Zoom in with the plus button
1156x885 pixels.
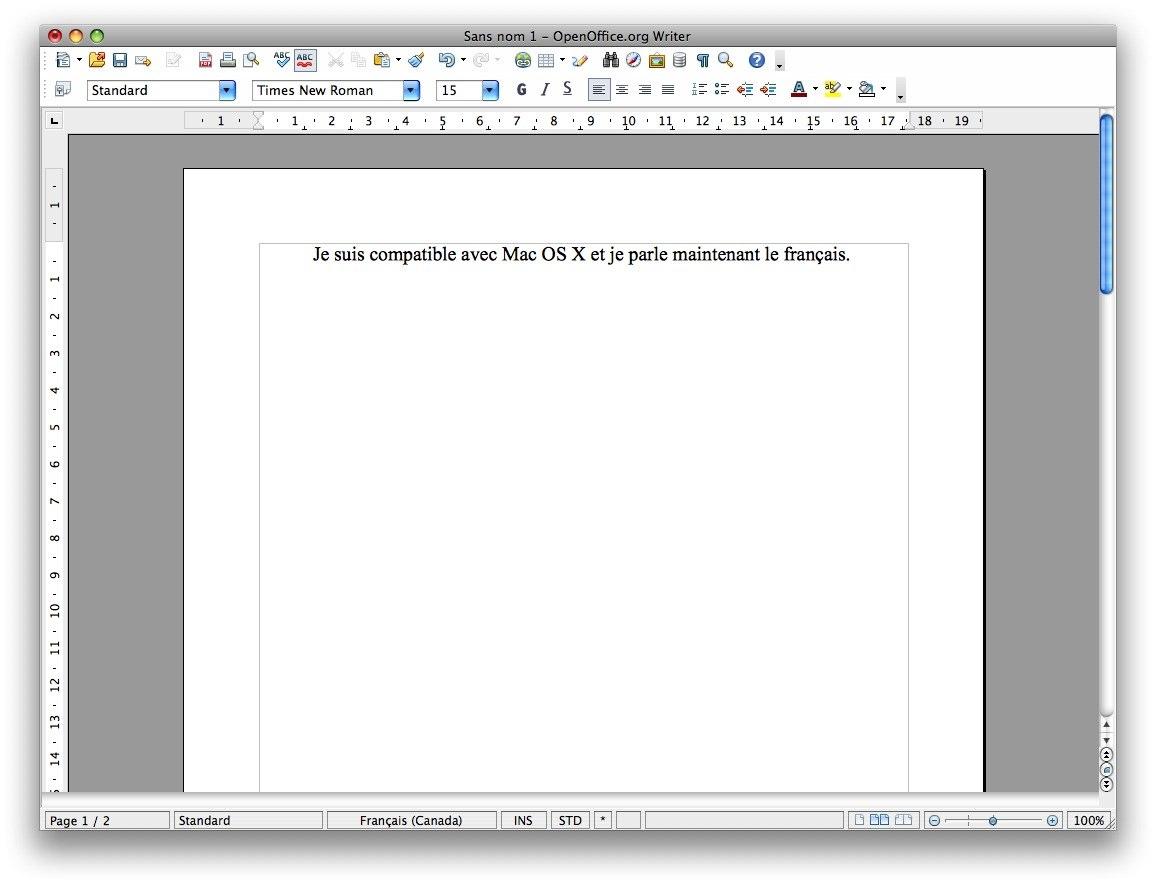click(1052, 821)
